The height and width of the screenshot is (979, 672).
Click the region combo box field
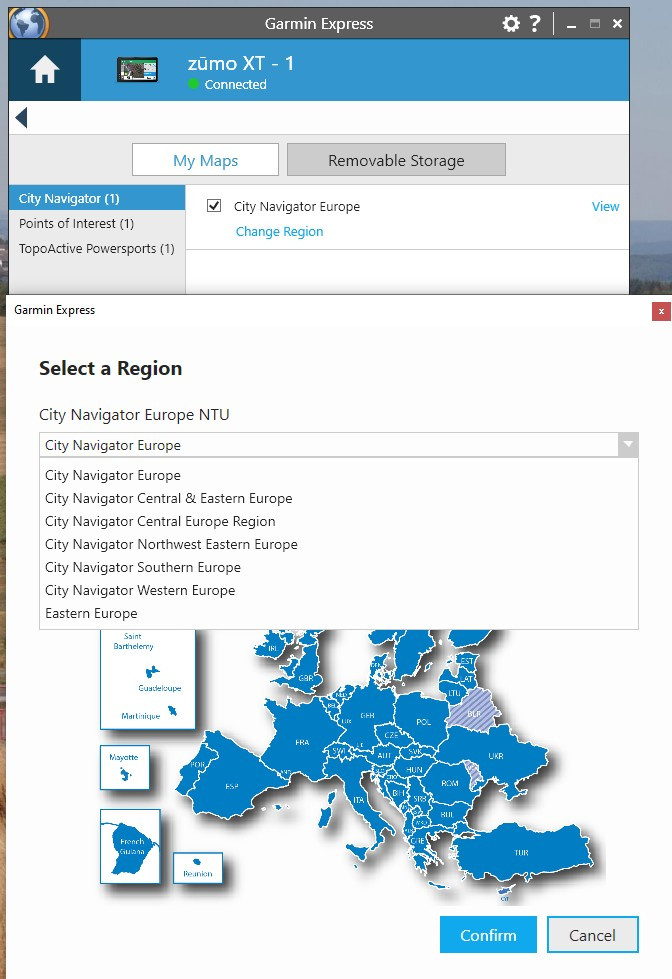338,445
